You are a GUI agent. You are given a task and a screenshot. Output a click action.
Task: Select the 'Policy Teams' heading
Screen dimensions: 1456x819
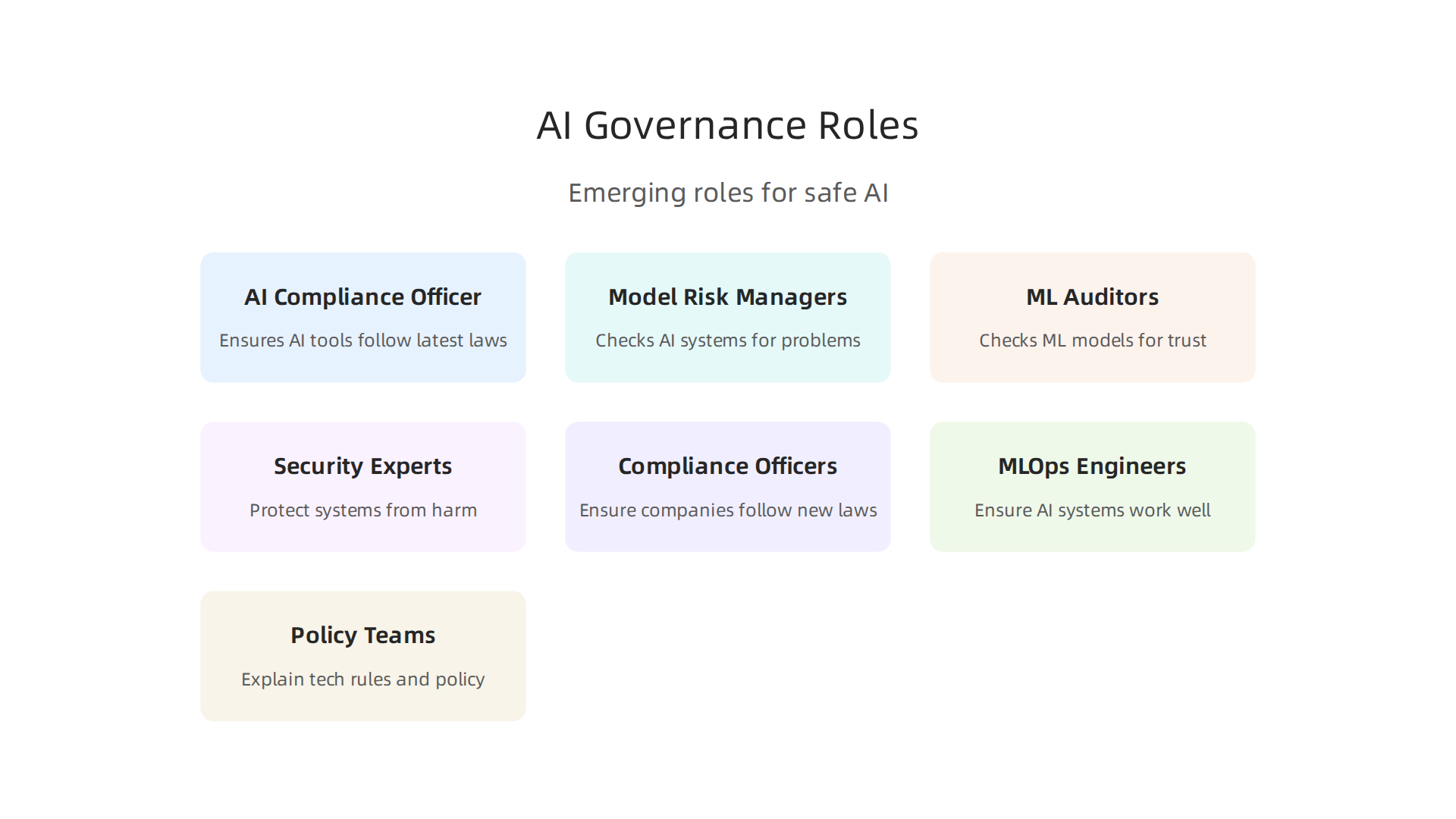[362, 635]
